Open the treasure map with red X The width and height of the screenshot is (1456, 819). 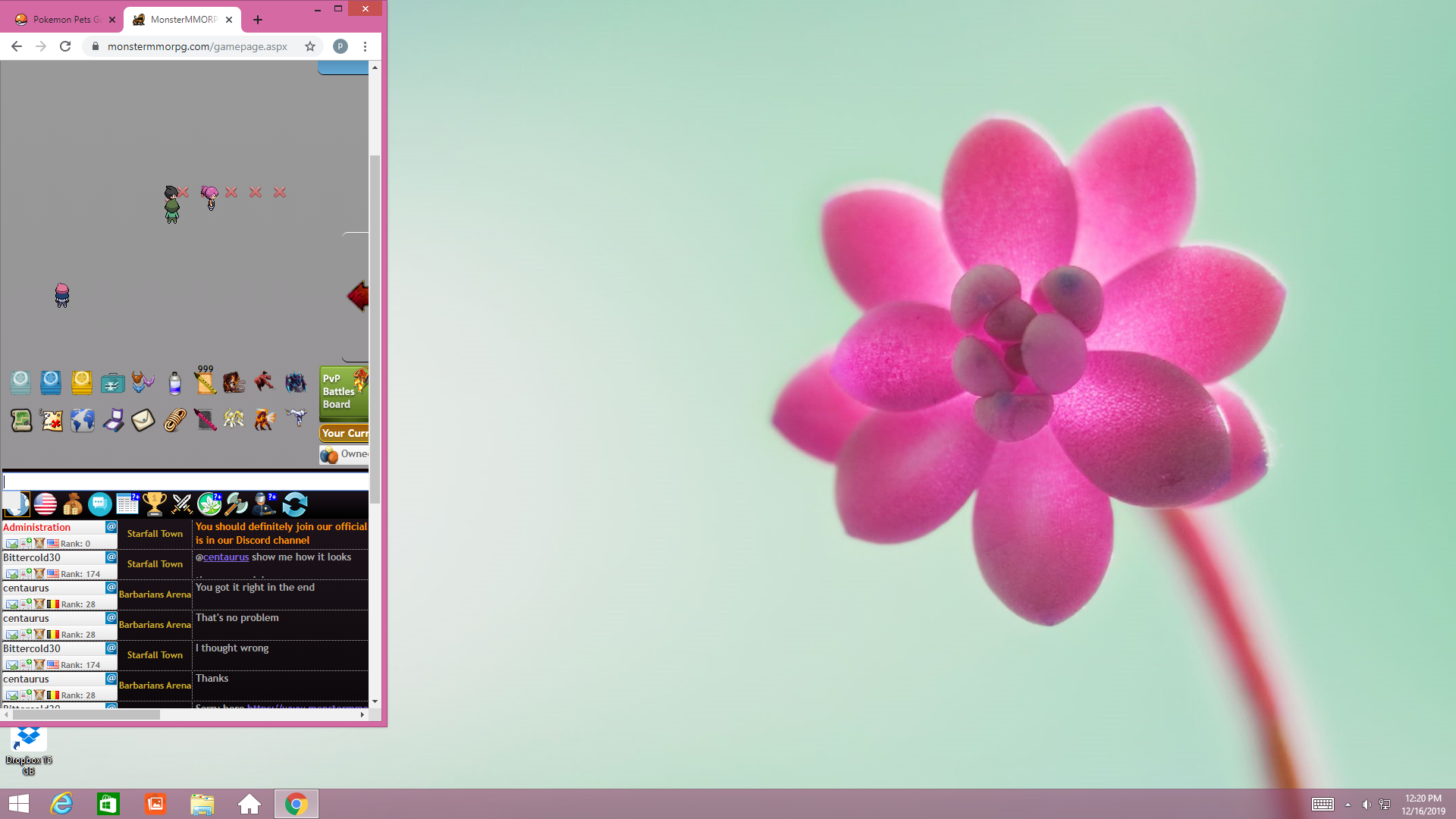point(52,419)
